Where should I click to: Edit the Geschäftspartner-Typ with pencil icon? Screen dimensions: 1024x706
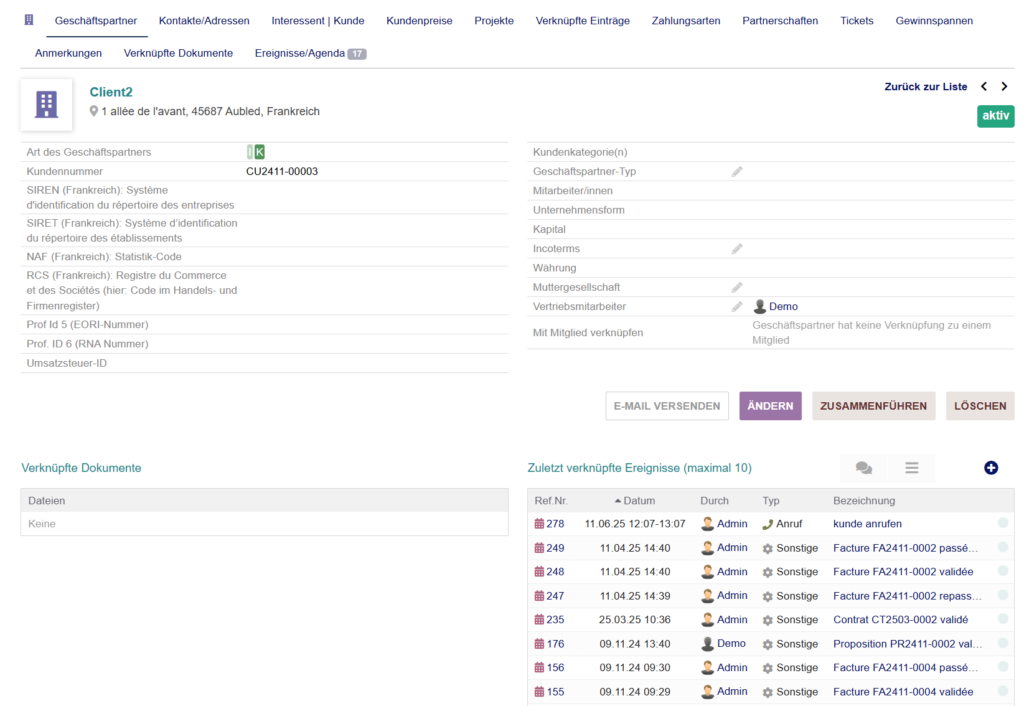point(737,172)
